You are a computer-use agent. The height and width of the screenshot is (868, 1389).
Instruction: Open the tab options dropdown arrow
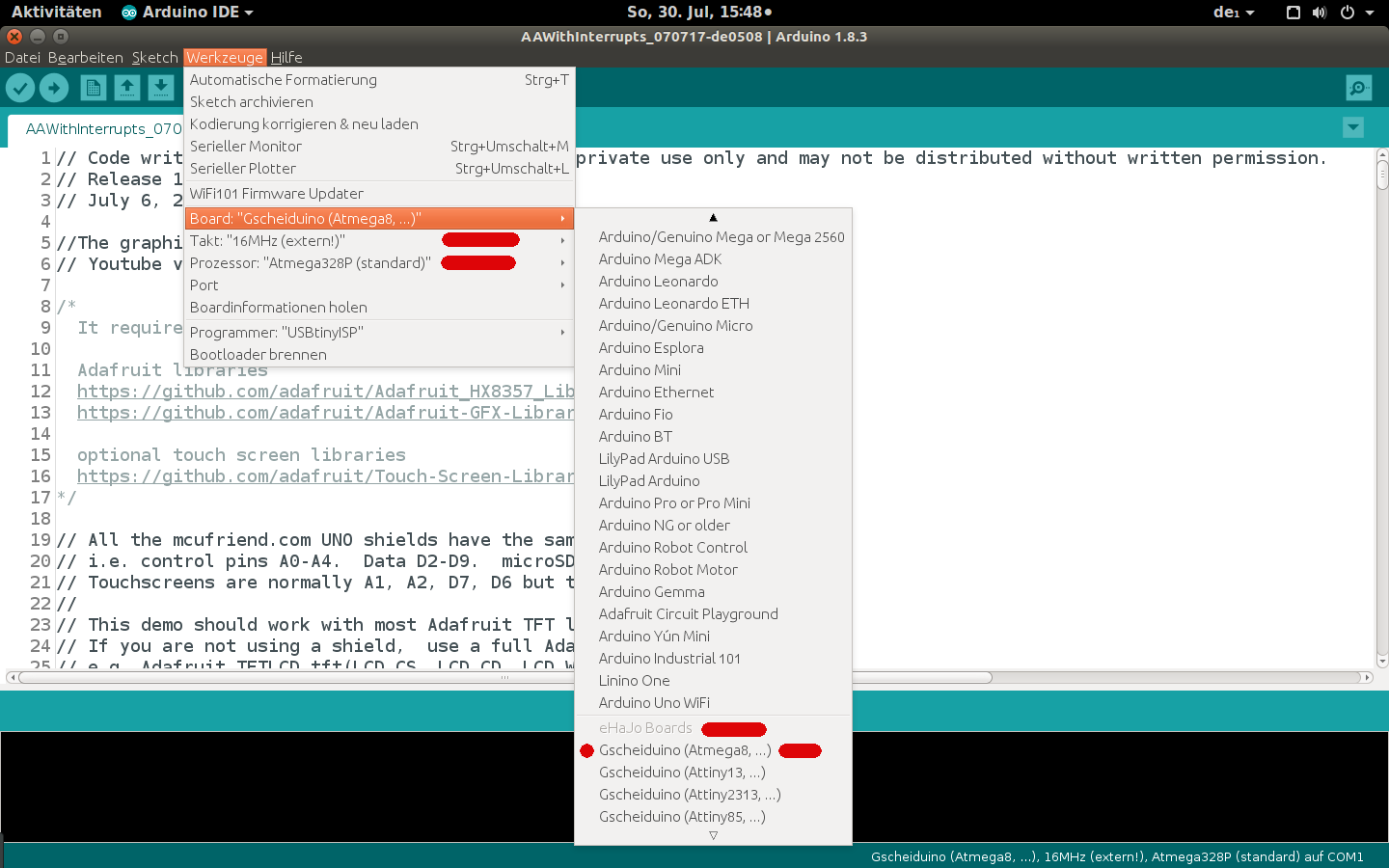[x=1353, y=127]
